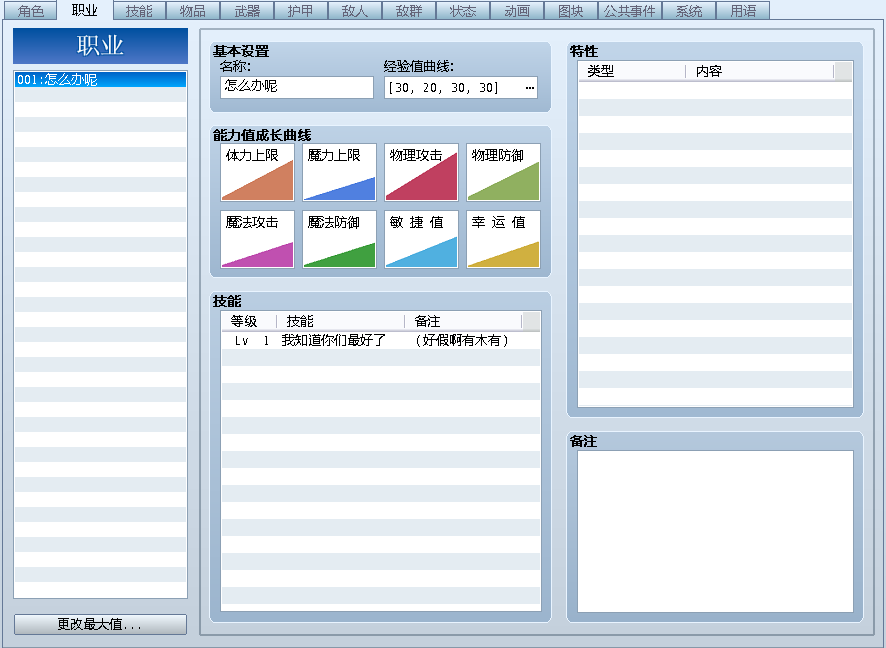Click the 类型 column header in 特性
Viewport: 886px width, 648px height.
pos(632,71)
